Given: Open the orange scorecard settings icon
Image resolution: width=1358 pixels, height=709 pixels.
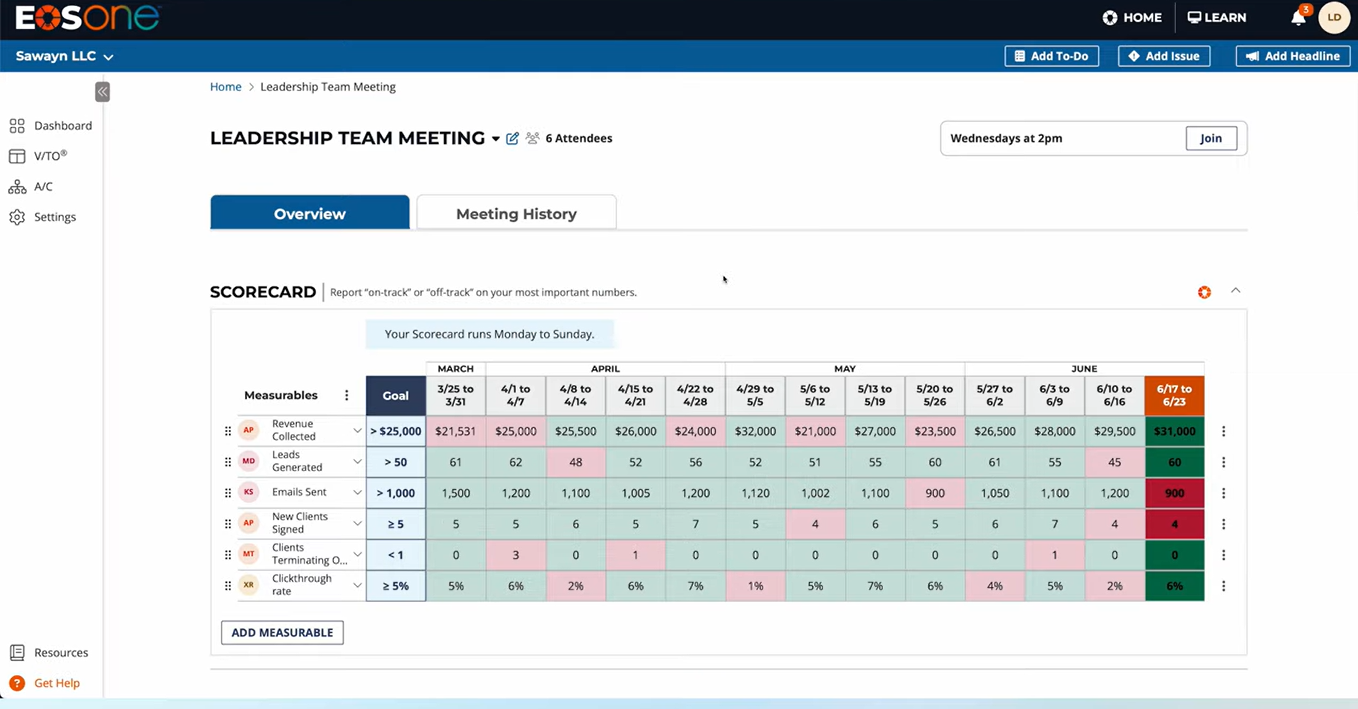Looking at the screenshot, I should pos(1204,292).
